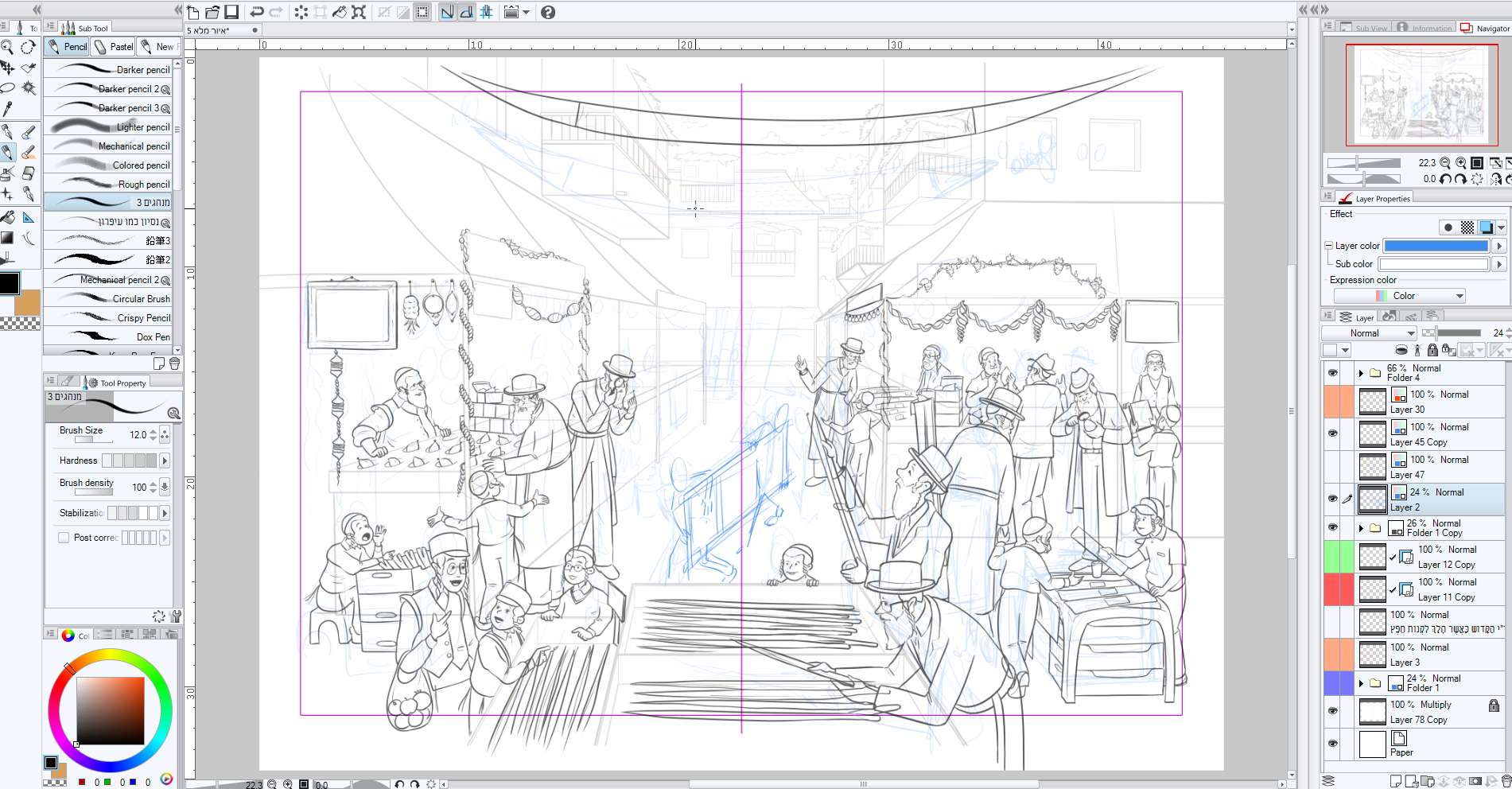This screenshot has height=789, width=1512.
Task: Hide the Paper layer
Action: pos(1332,744)
